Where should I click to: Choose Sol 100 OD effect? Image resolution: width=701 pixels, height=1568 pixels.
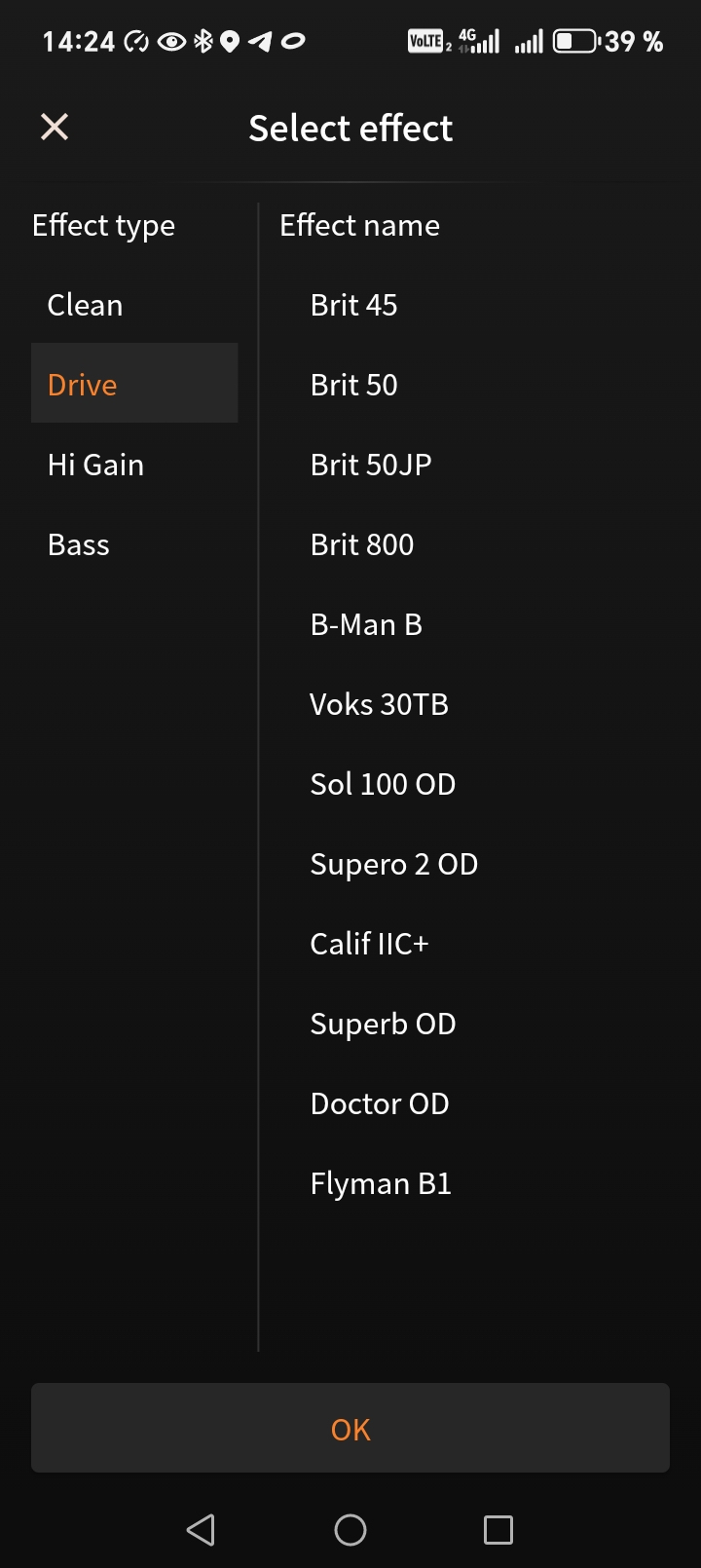pyautogui.click(x=383, y=784)
